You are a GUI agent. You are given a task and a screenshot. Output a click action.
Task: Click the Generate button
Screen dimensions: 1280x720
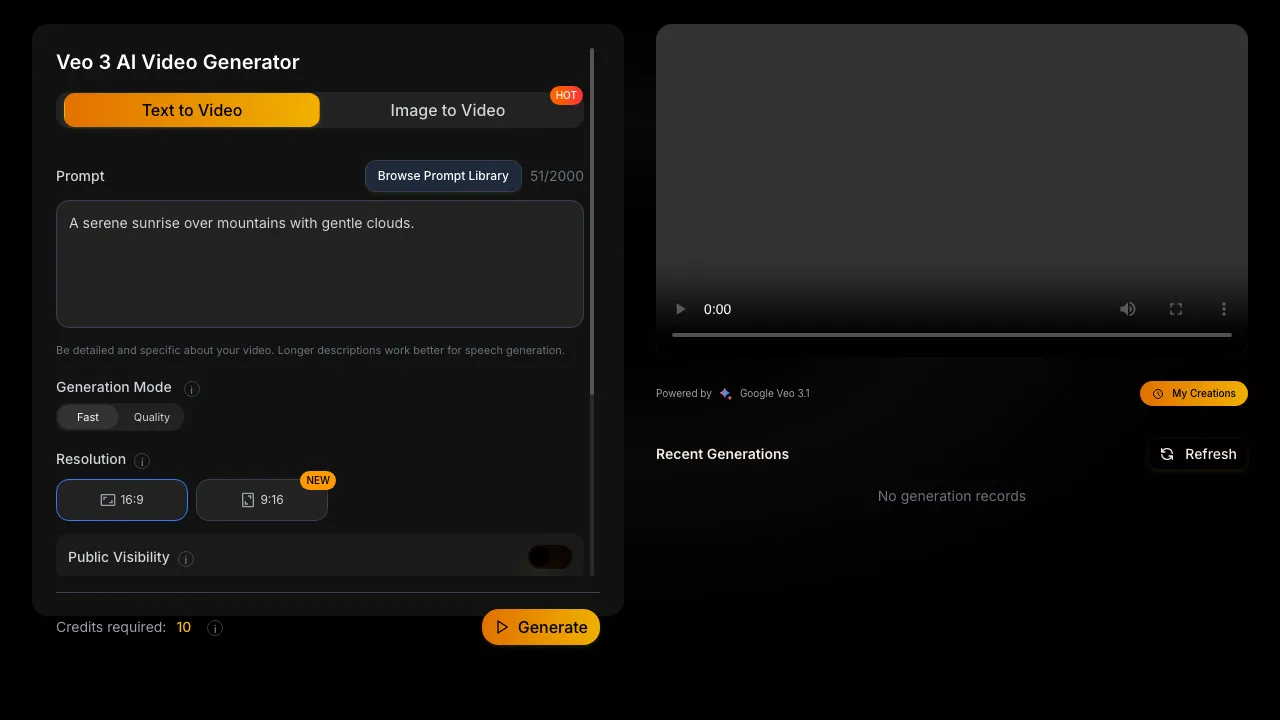tap(541, 627)
